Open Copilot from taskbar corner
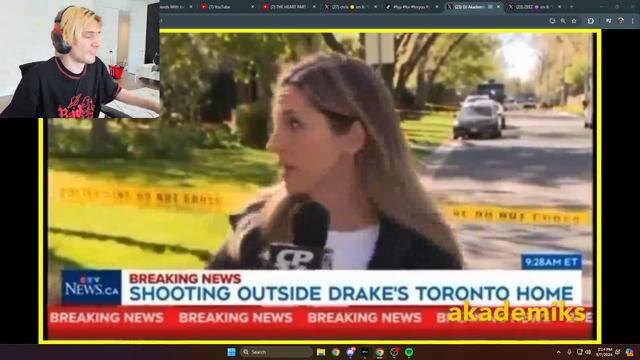Image resolution: width=640 pixels, height=360 pixels. click(629, 352)
